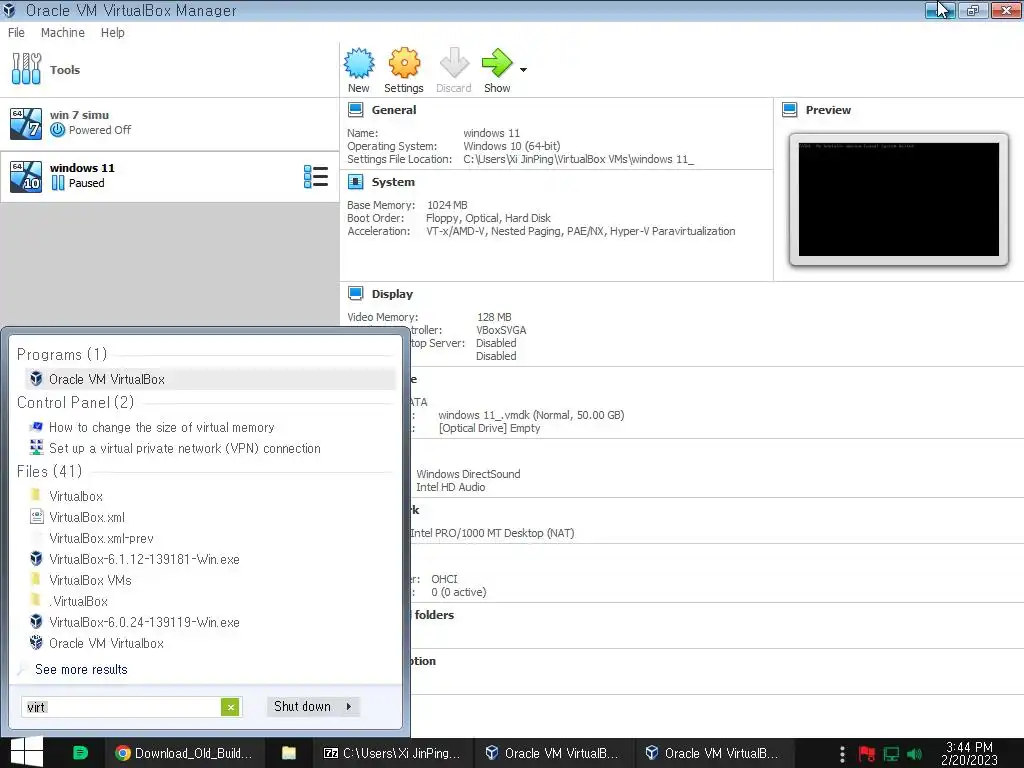Viewport: 1024px width, 768px height.
Task: Click the Boot Order value text
Action: (x=488, y=218)
